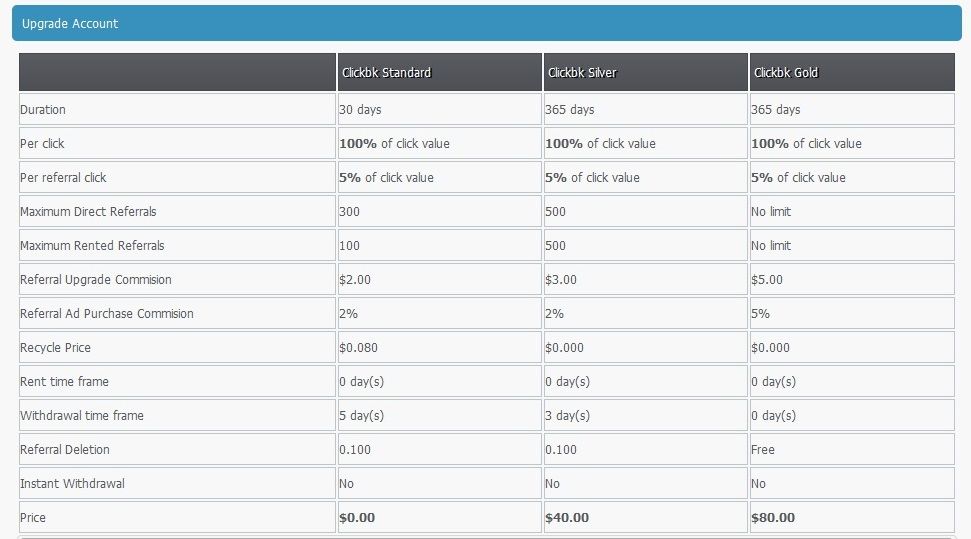Screen dimensions: 971x539
Task: Click the $40.00 Silver price cell
Action: (x=645, y=517)
